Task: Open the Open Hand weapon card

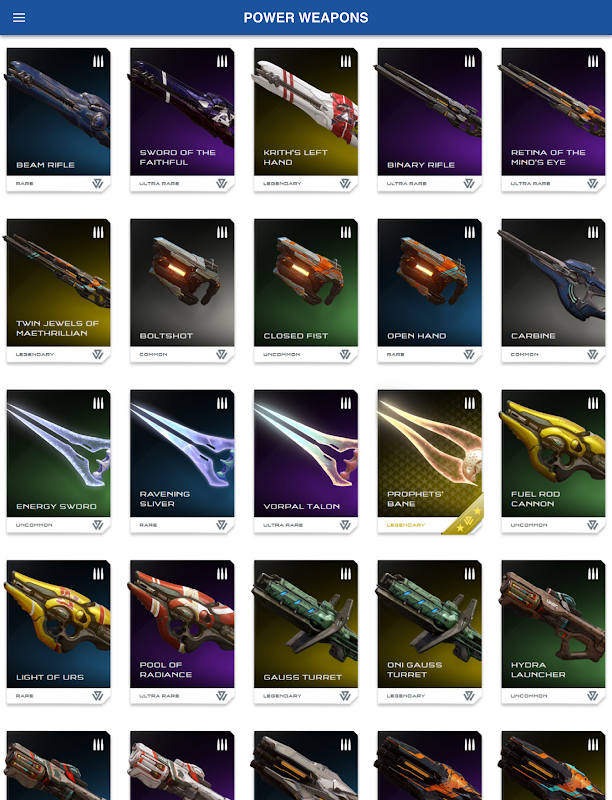Action: 429,291
